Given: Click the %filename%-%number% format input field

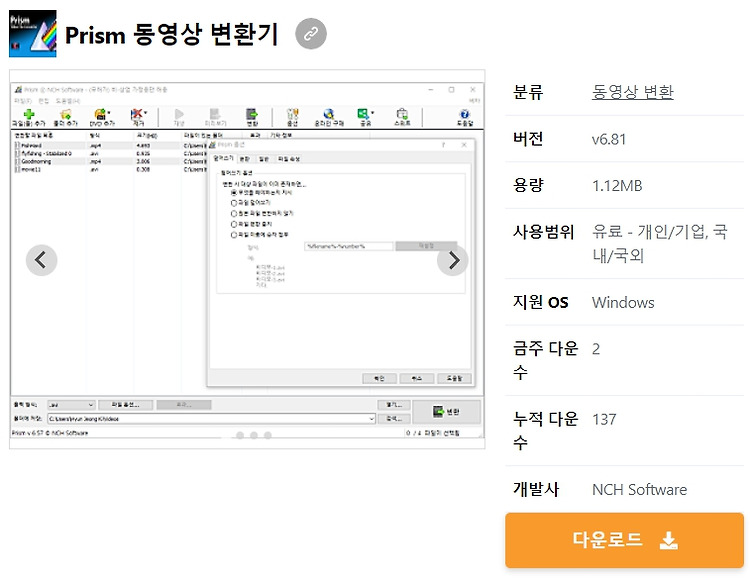Looking at the screenshot, I should tap(349, 247).
